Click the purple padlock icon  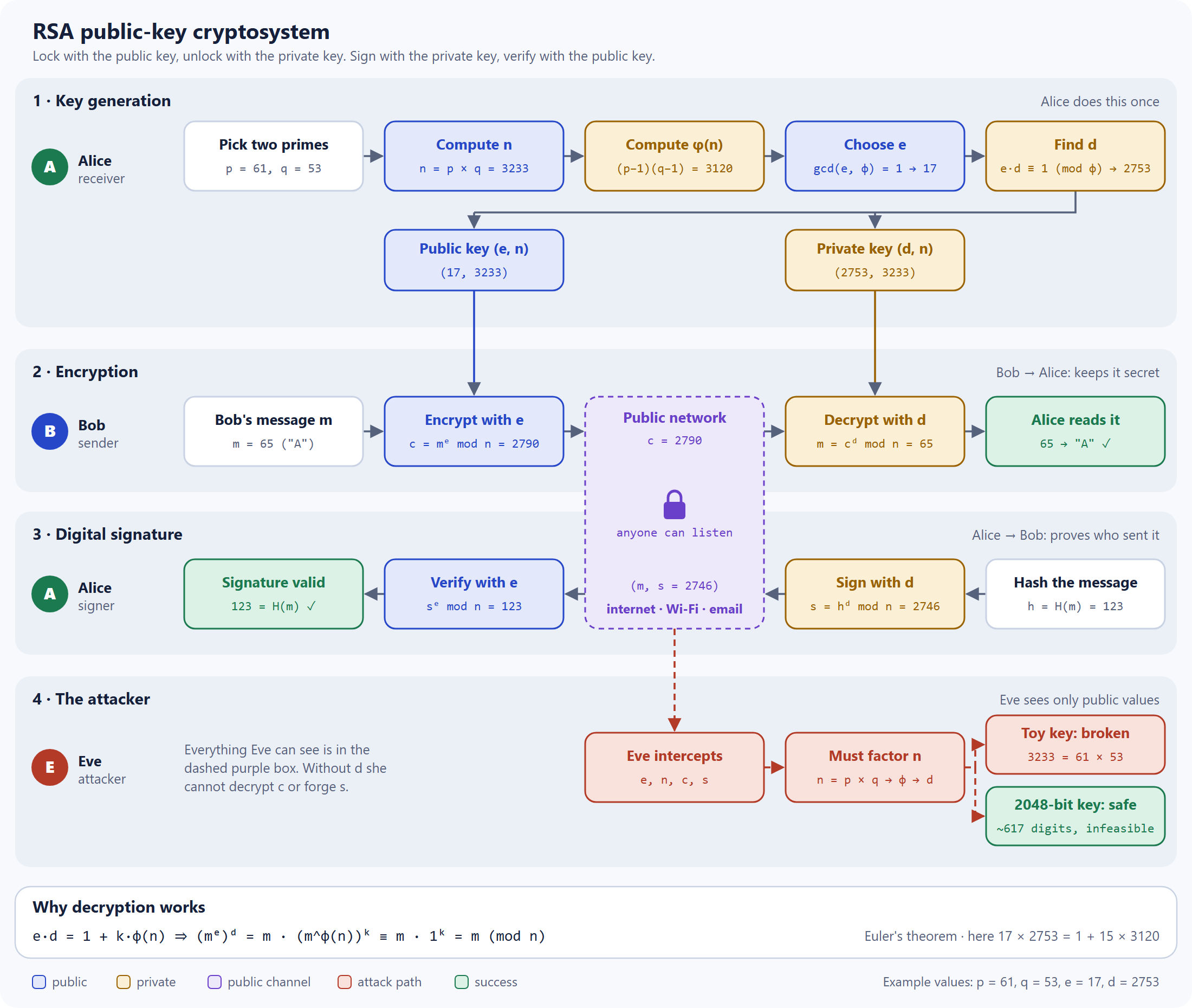coord(674,504)
